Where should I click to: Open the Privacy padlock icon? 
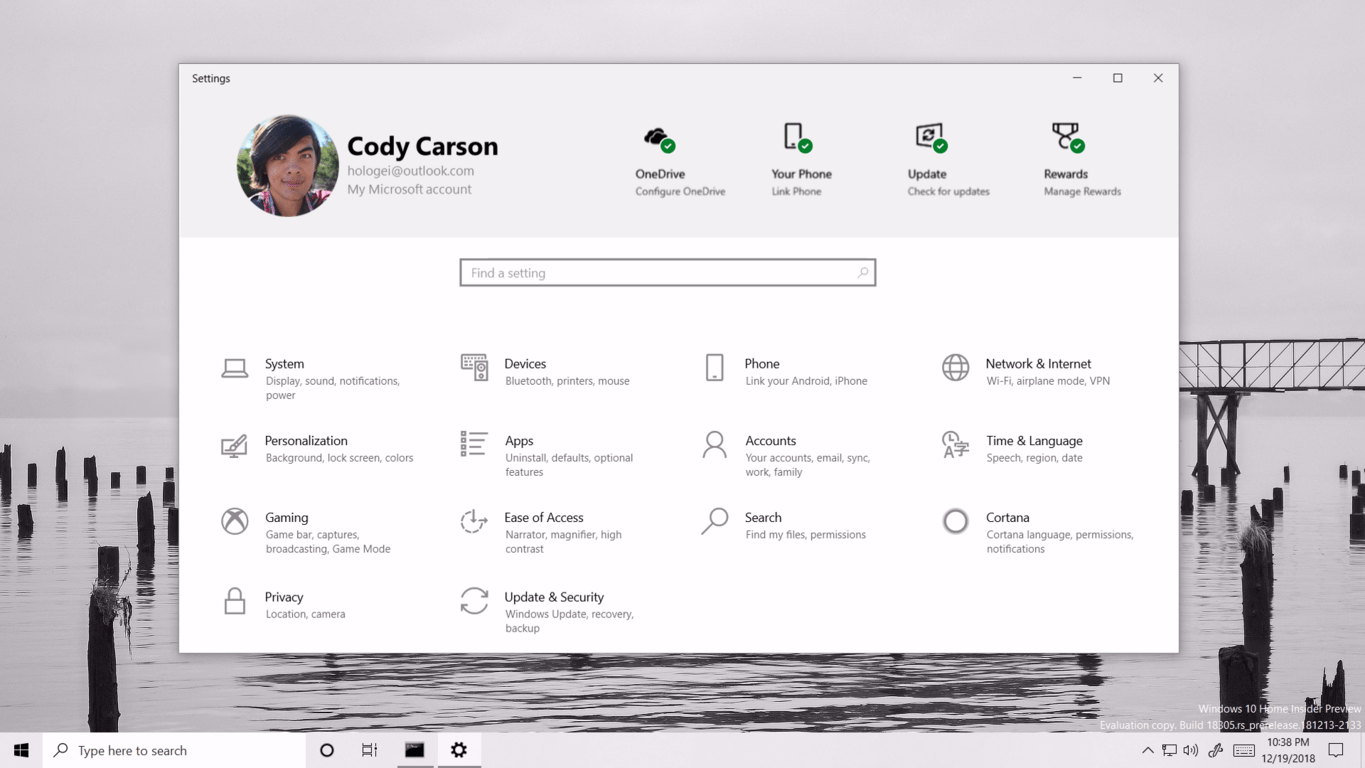tap(234, 601)
